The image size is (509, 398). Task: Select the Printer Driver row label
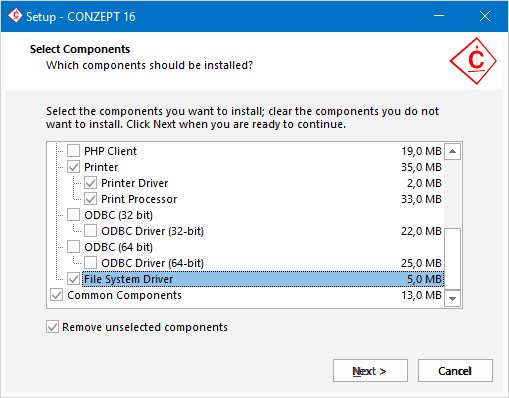point(135,183)
